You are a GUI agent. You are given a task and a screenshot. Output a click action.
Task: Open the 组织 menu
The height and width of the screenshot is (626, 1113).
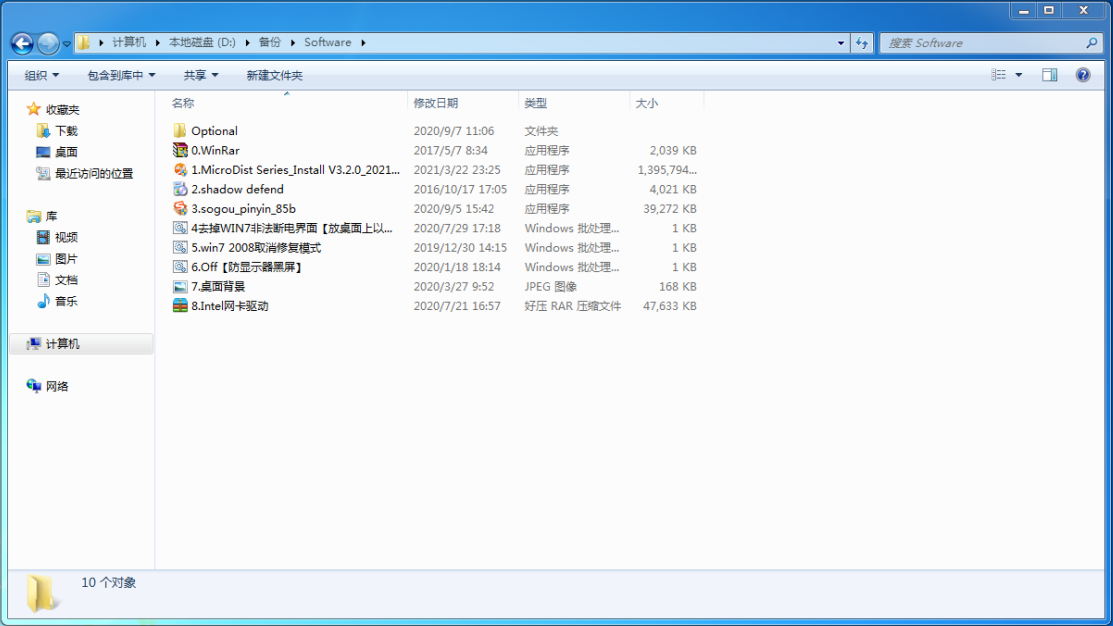pos(42,75)
